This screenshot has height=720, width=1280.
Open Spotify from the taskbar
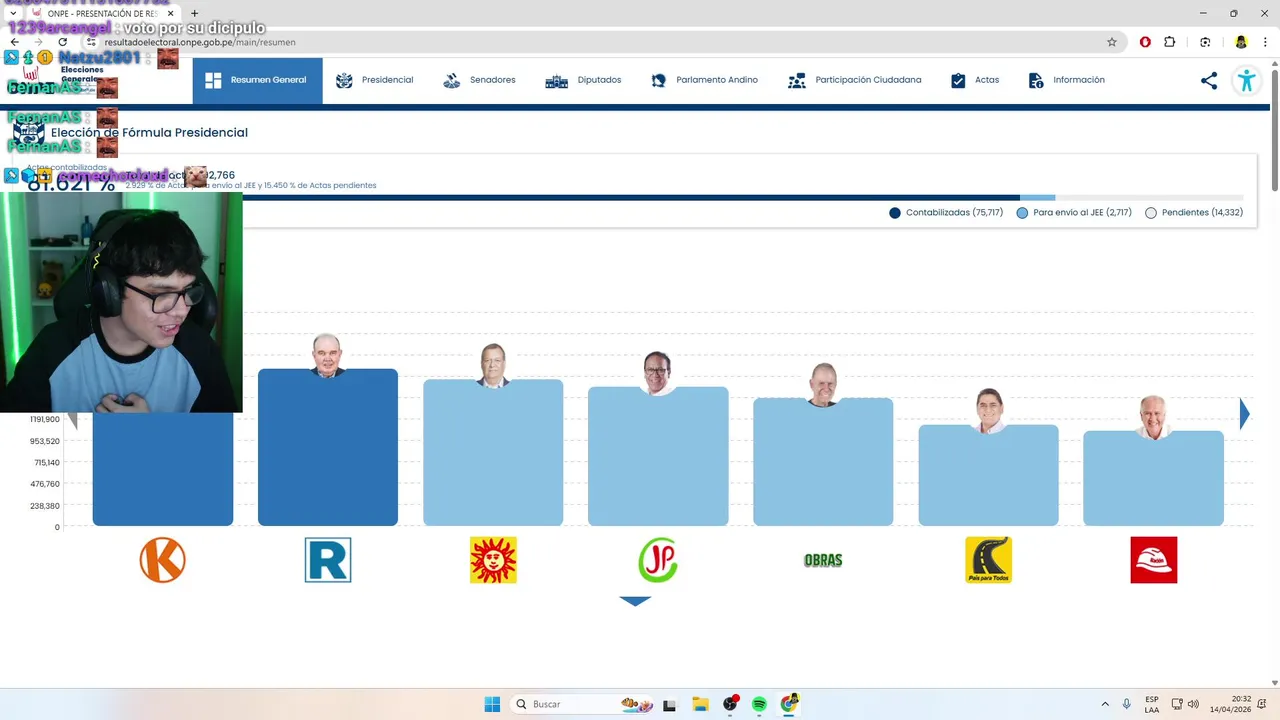point(759,704)
